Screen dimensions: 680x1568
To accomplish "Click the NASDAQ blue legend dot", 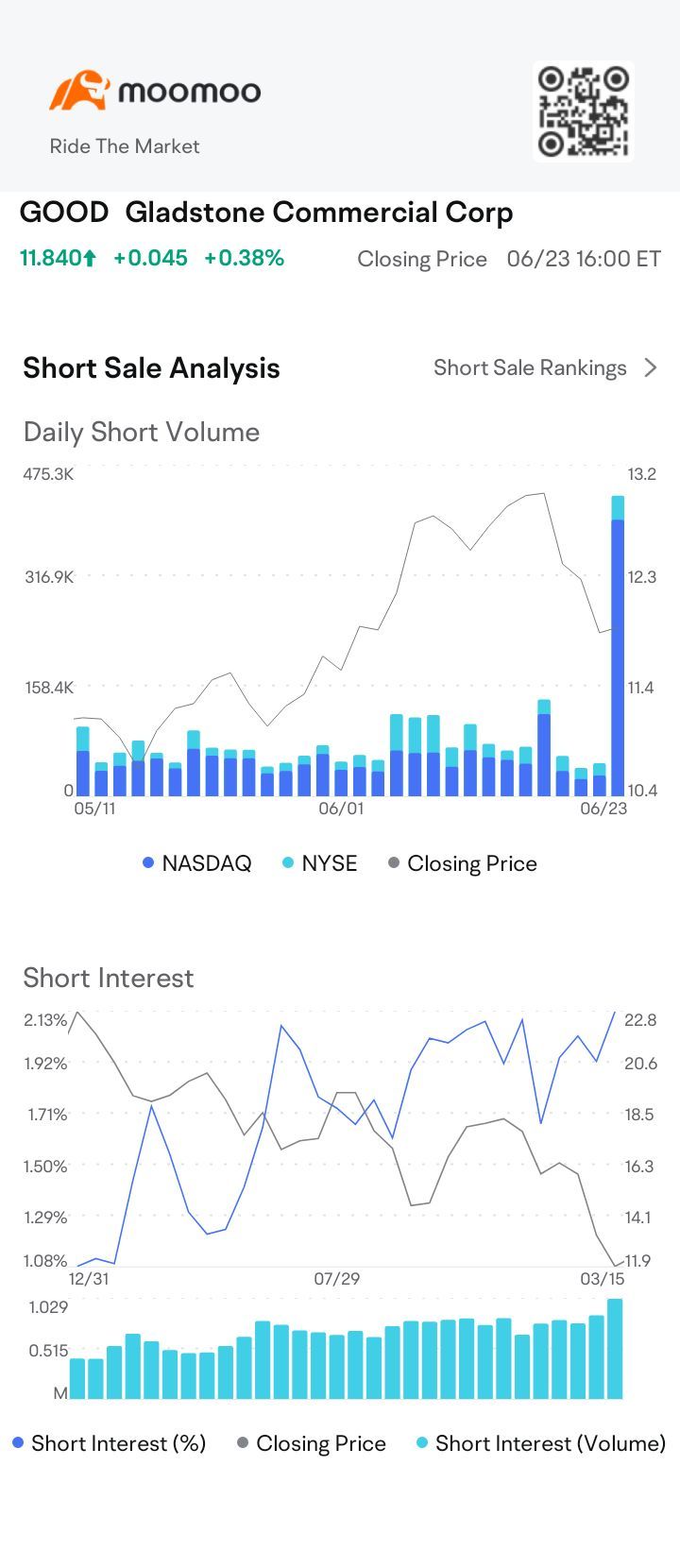I will pos(148,863).
